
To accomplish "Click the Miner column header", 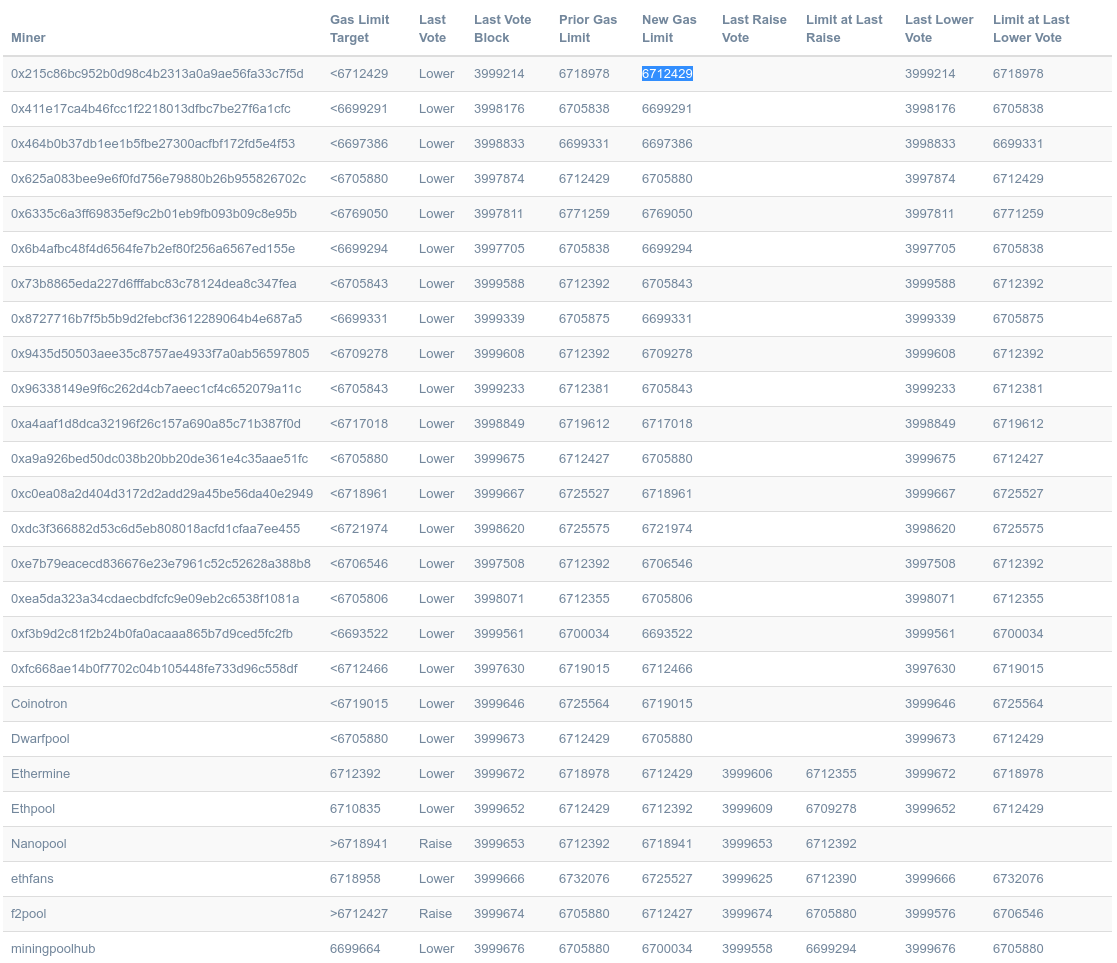I will [x=28, y=38].
